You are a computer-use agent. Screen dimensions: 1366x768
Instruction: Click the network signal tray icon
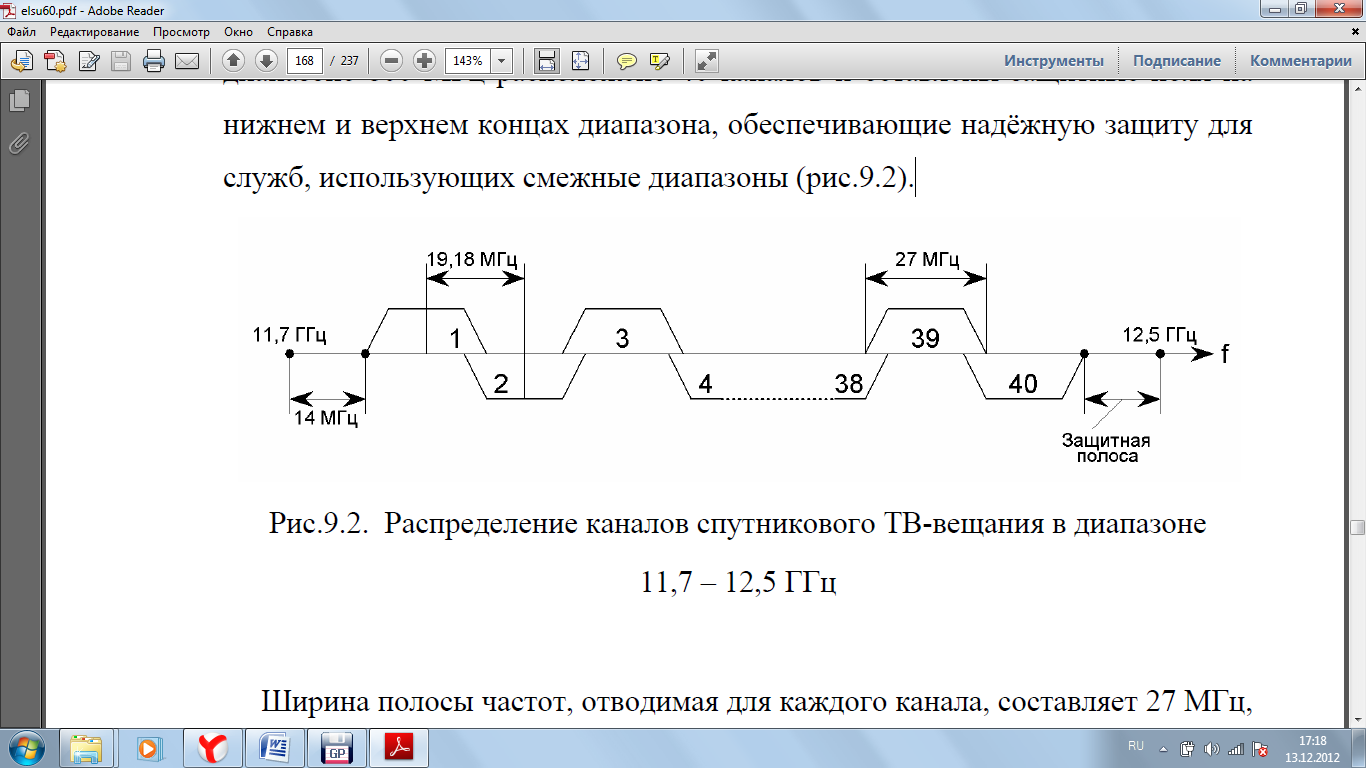pos(1235,748)
